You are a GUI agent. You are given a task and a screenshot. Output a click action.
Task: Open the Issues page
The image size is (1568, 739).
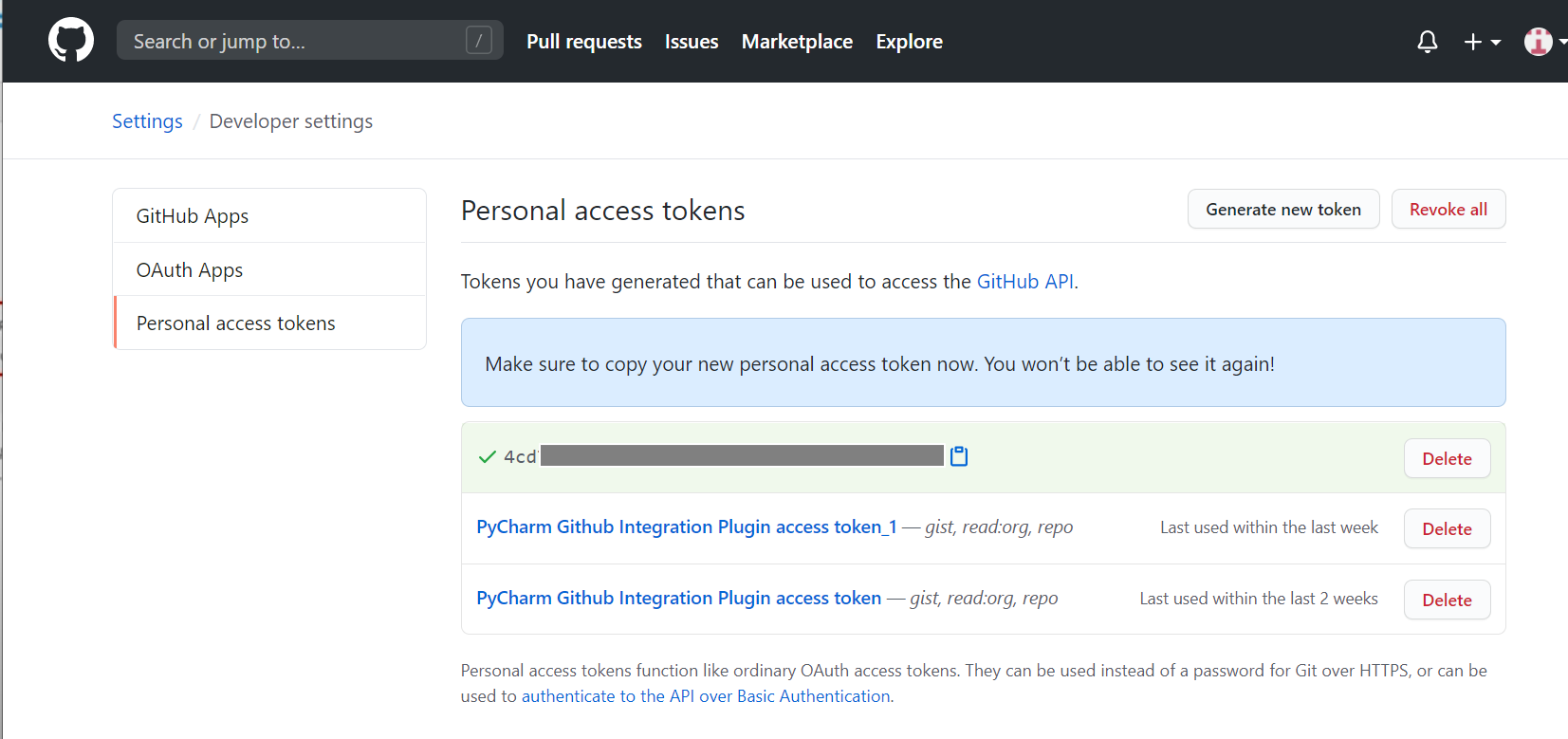pyautogui.click(x=692, y=42)
